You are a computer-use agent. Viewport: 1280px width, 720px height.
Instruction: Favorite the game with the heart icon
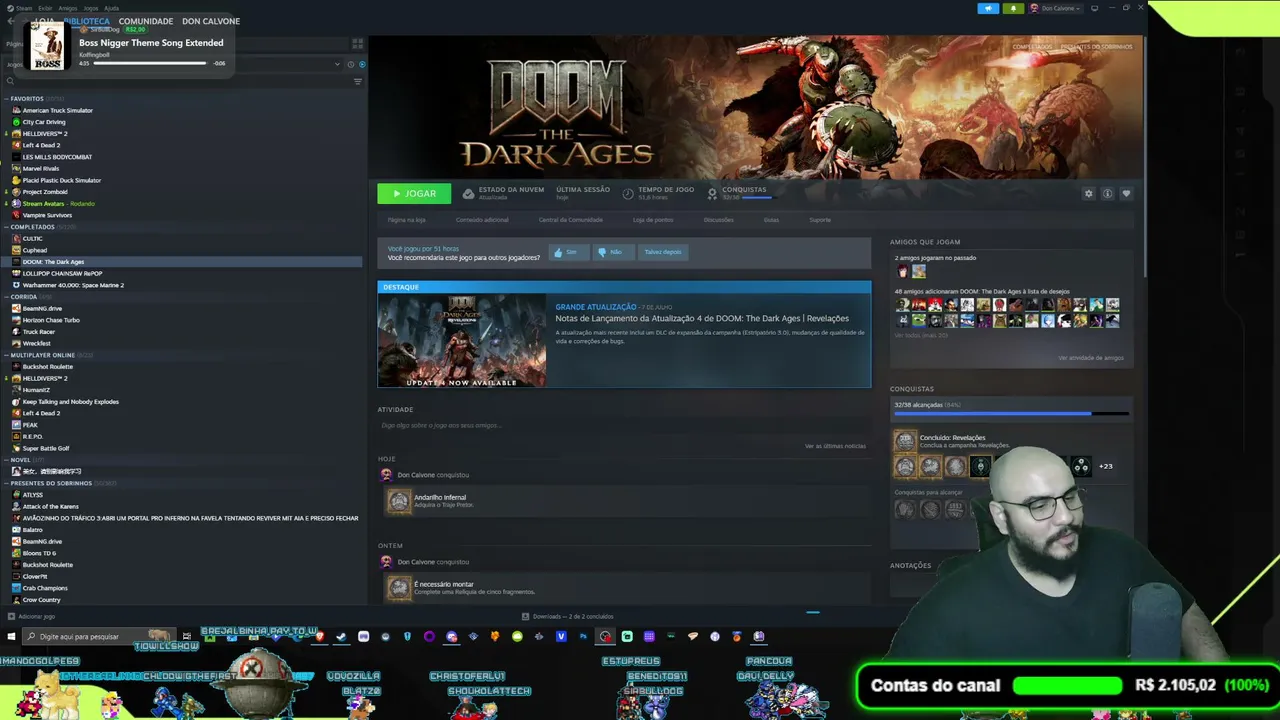[1126, 193]
